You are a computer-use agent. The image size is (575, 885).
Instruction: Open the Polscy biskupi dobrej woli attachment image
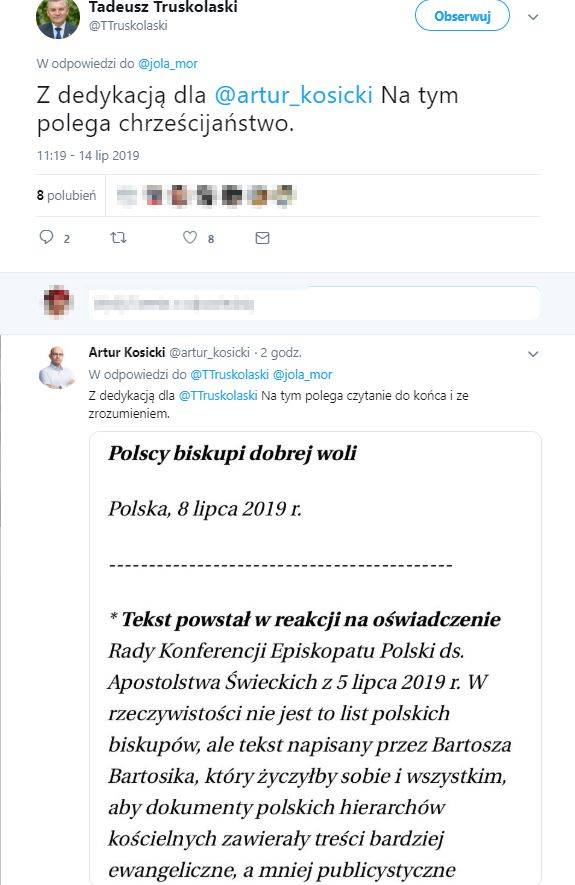(315, 658)
